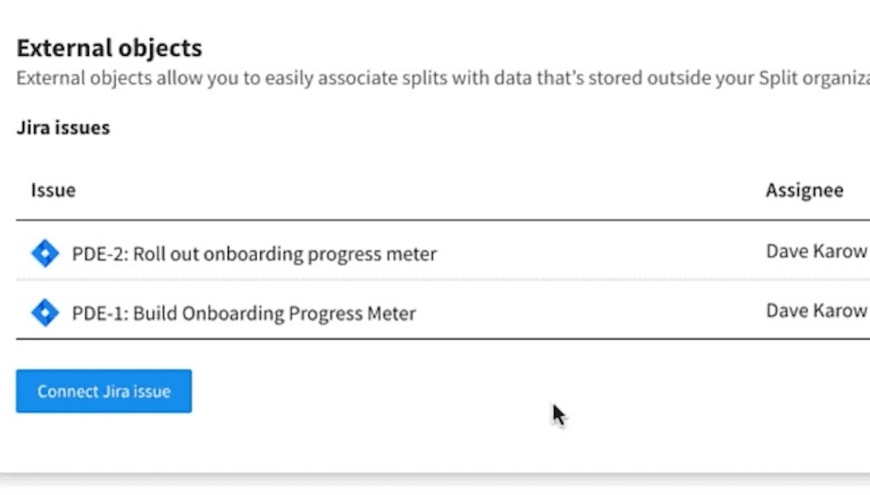Click the PDE-2 issue key text

click(x=98, y=254)
